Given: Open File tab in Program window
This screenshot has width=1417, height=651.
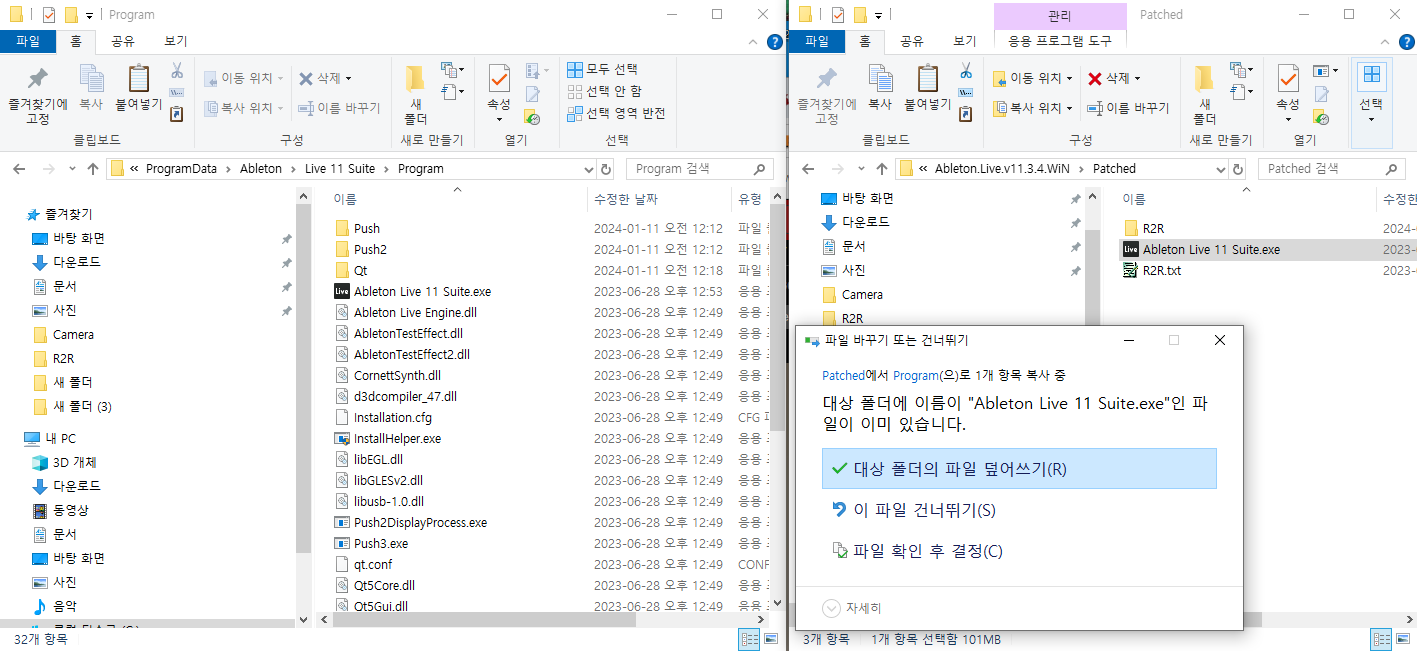Looking at the screenshot, I should point(28,41).
